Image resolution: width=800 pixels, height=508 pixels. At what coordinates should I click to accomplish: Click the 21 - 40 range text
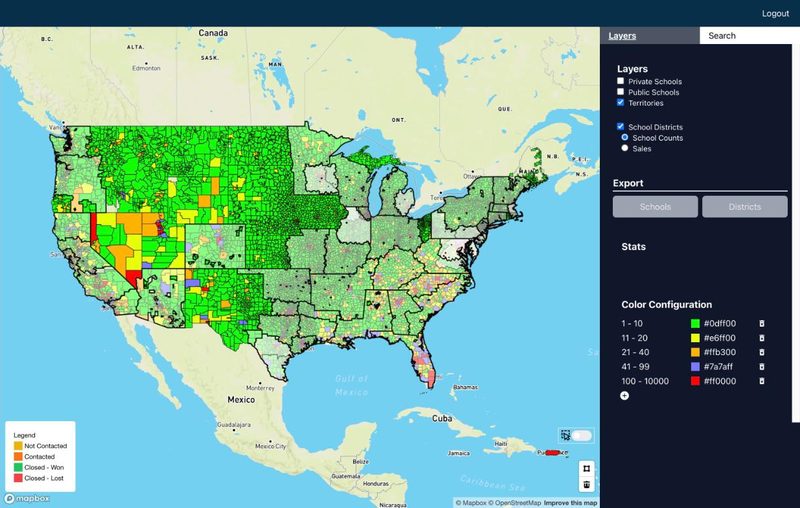(x=635, y=352)
